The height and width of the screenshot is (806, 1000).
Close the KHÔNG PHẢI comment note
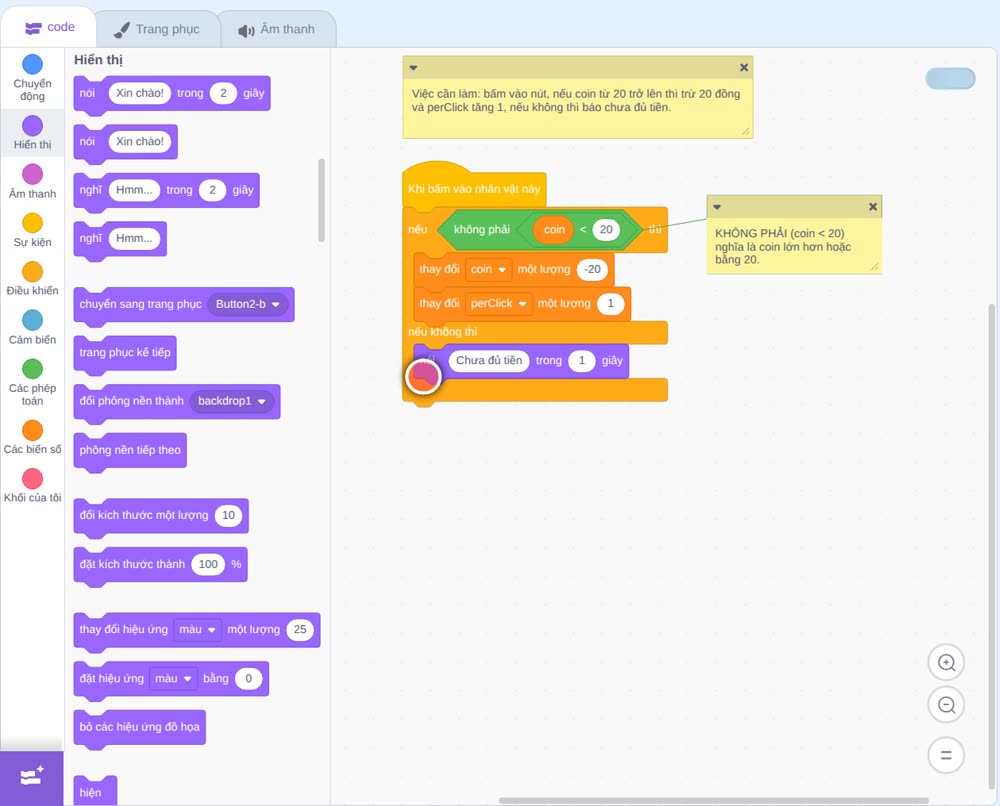pyautogui.click(x=873, y=207)
